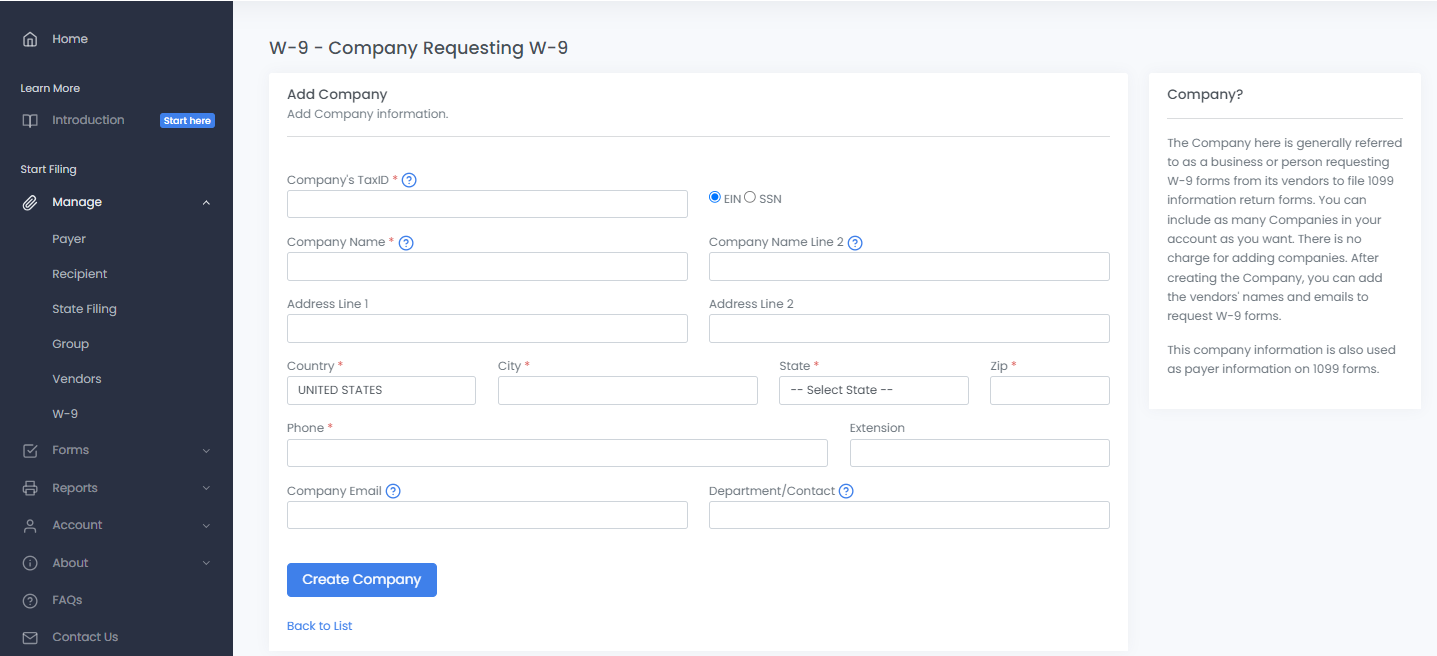Click the Department/Contact help icon
Viewport: 1437px width, 656px height.
pos(846,491)
